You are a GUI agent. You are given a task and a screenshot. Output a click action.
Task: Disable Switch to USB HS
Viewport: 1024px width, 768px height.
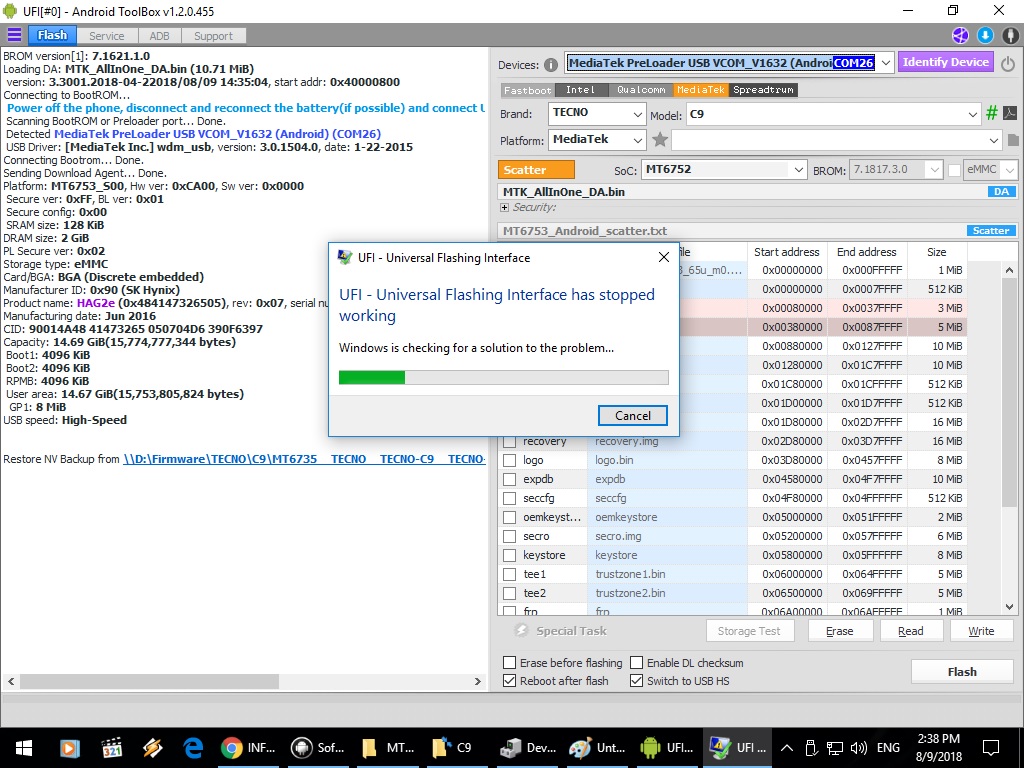pos(637,681)
